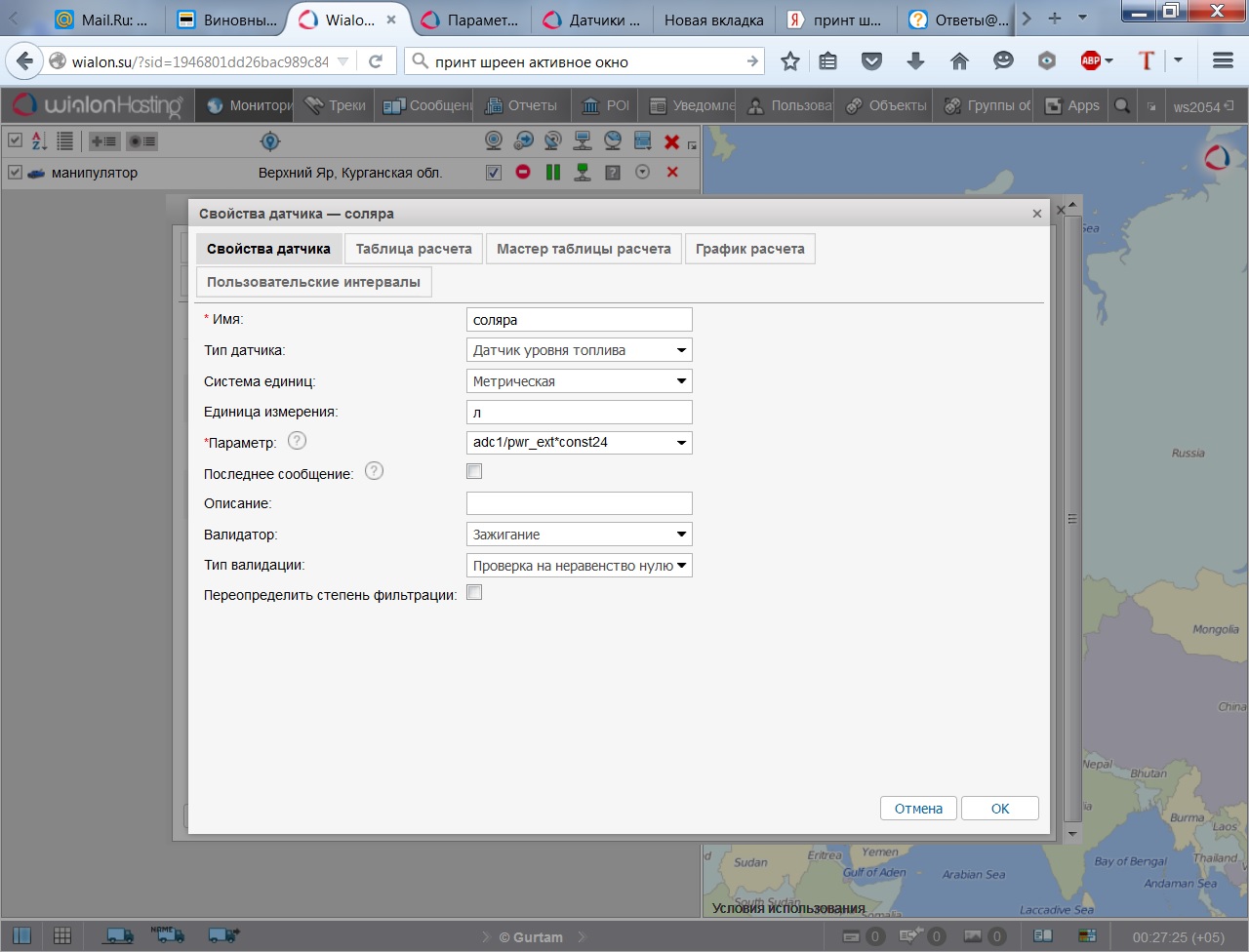Open the Тип датчика dropdown
Screen dimensions: 1249x952
pyautogui.click(x=580, y=350)
